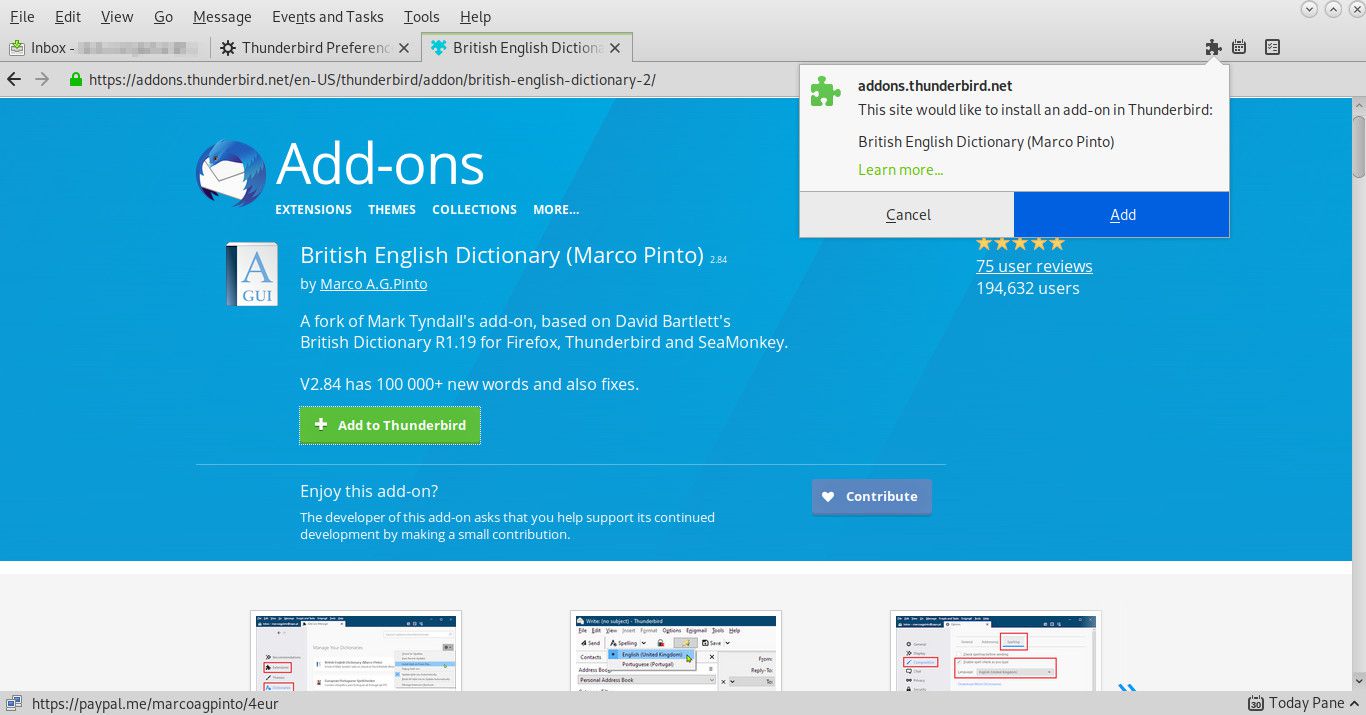Close the Thunderbird Preferences tab

coord(404,47)
